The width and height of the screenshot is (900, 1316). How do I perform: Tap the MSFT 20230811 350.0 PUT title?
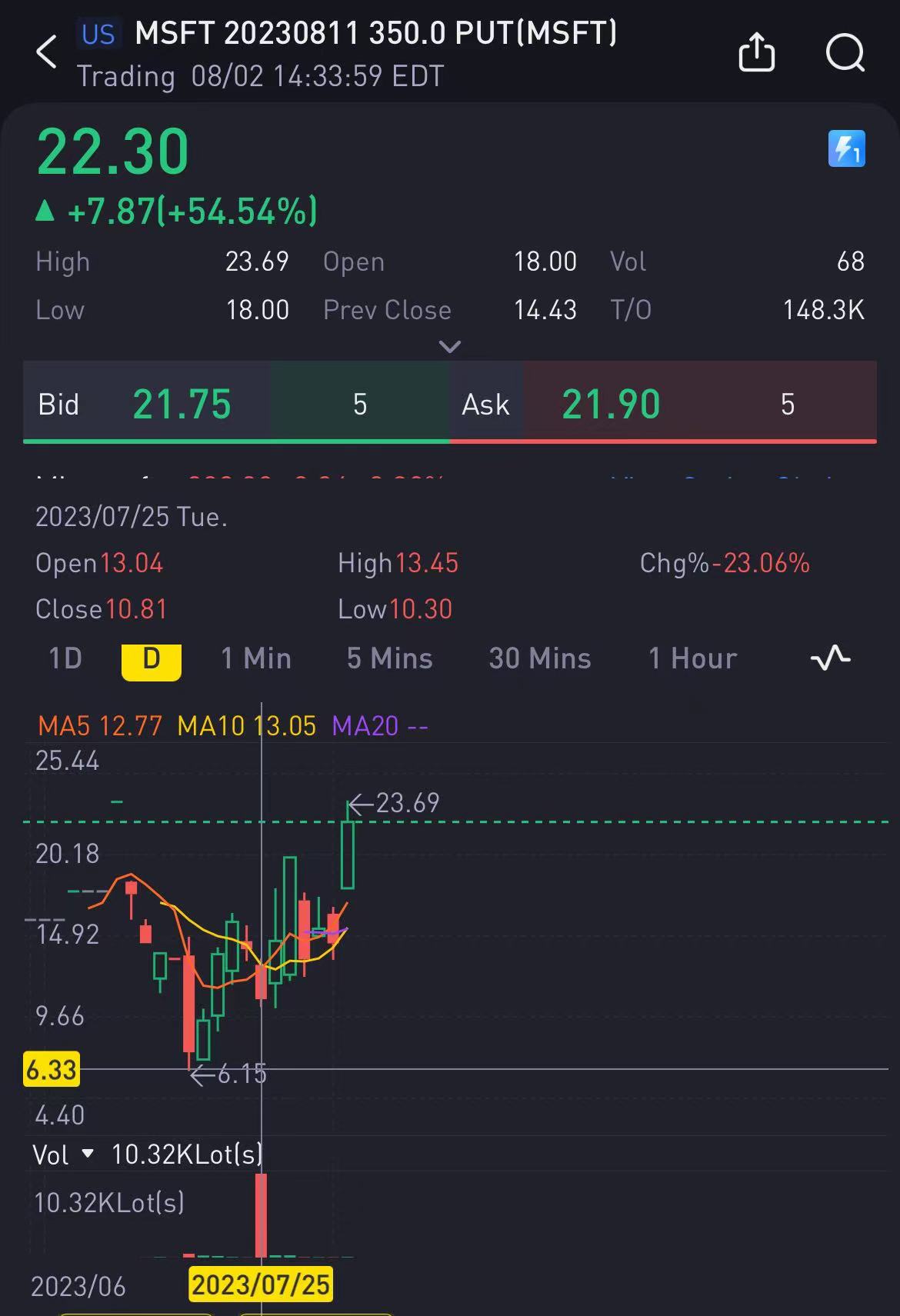(376, 33)
